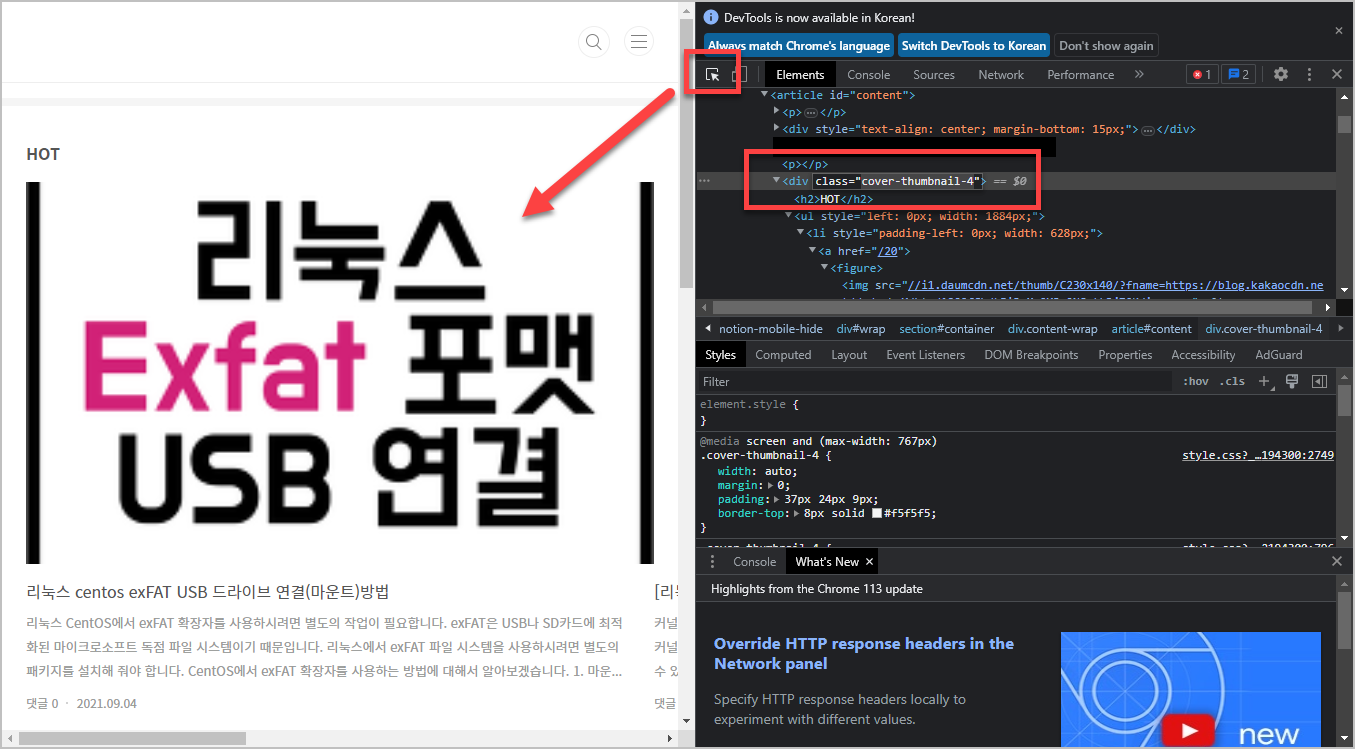Select the Properties pane tab
Viewport: 1355px width, 749px height.
(1125, 355)
